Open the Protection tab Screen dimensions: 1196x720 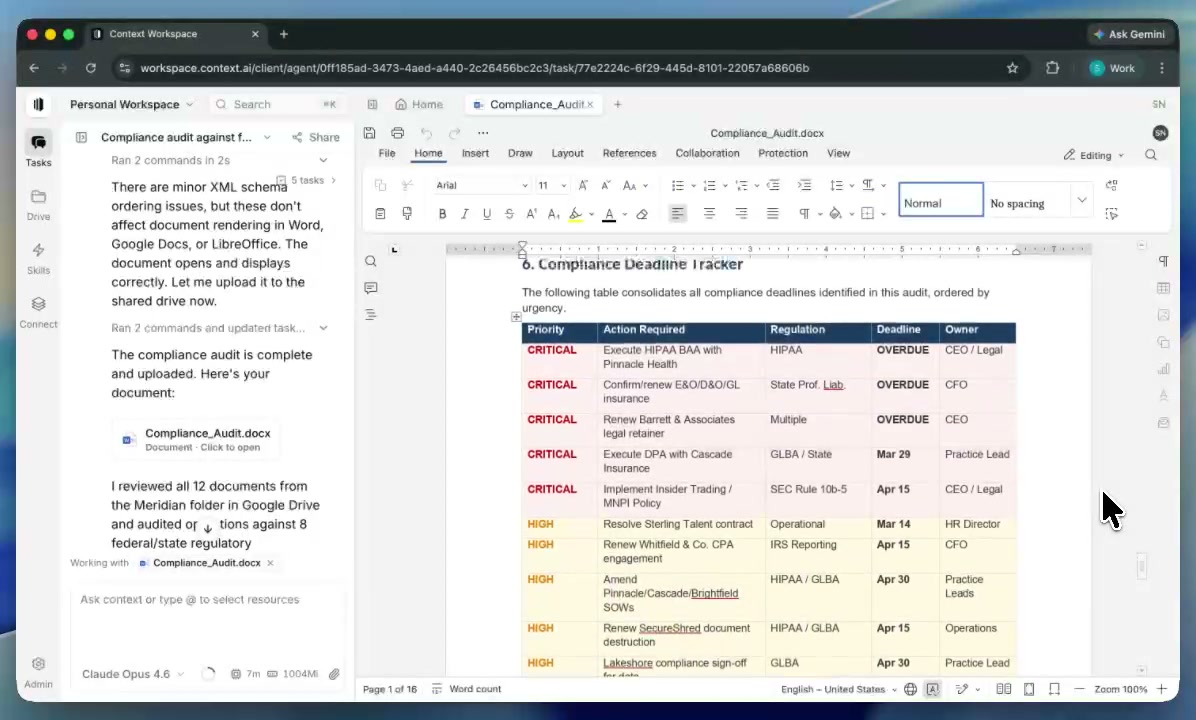(x=783, y=153)
